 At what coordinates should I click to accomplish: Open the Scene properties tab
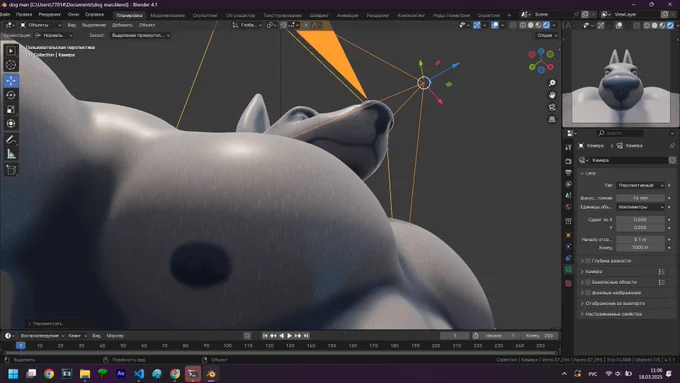(x=568, y=196)
